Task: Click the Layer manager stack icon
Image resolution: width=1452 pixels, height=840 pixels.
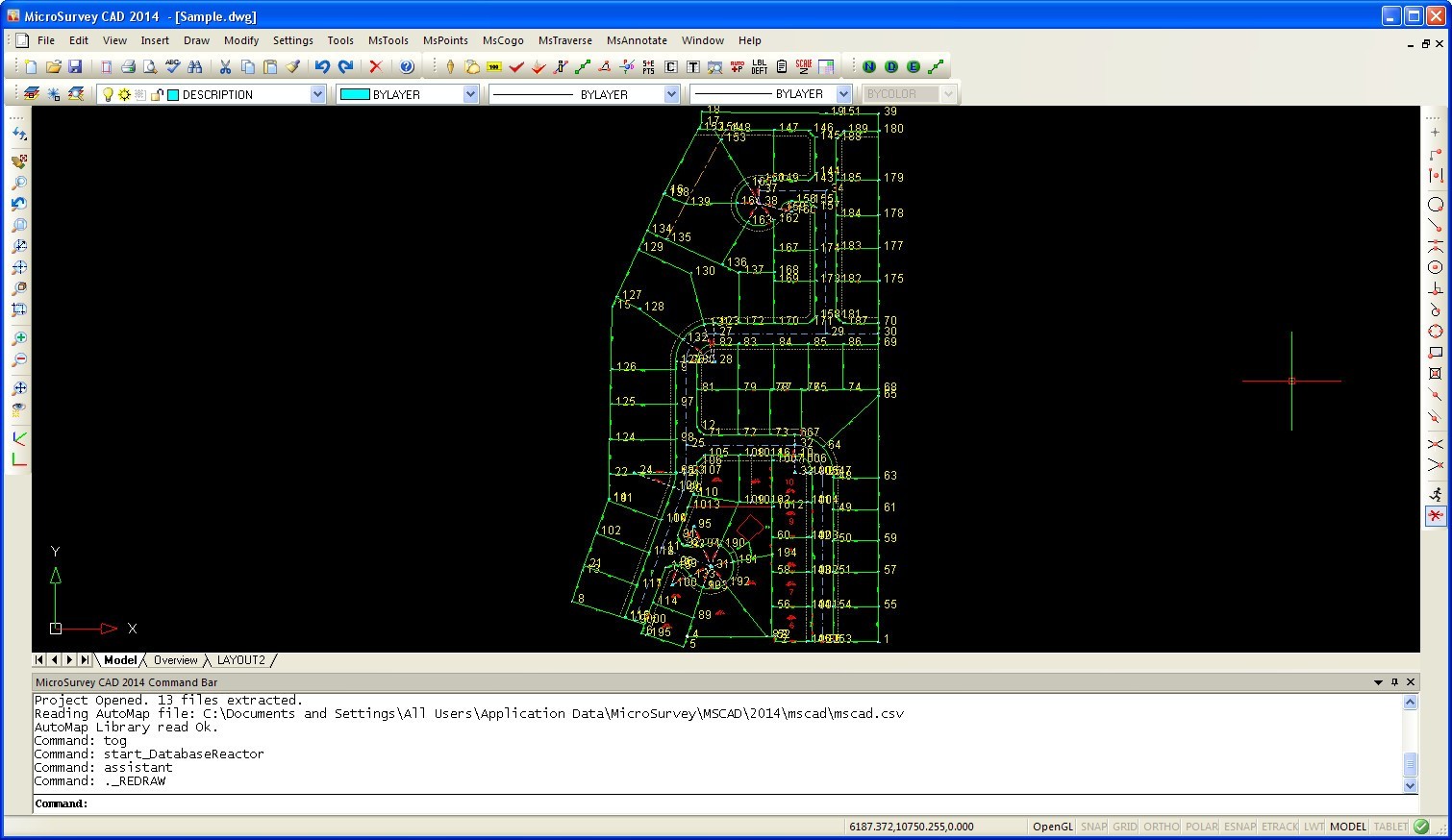Action: [x=32, y=94]
